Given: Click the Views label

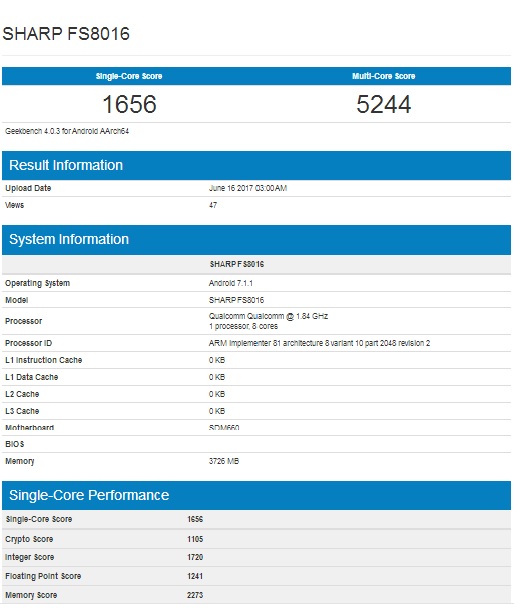Looking at the screenshot, I should point(14,205).
